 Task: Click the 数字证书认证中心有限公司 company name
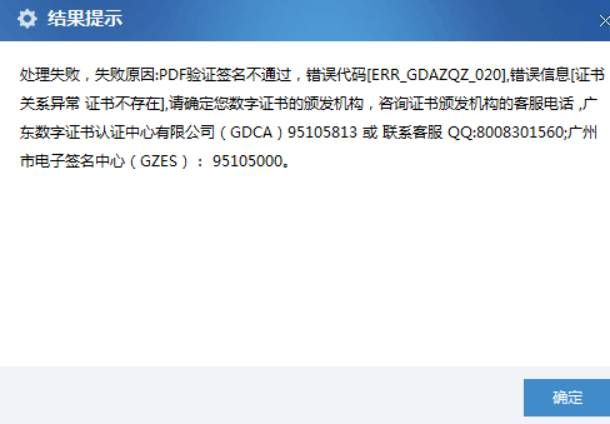click(124, 132)
